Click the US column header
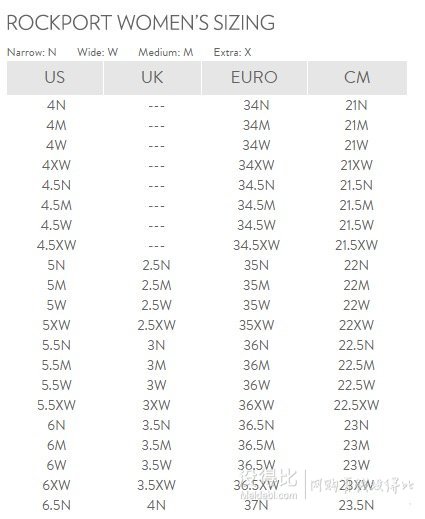The image size is (425, 519). click(55, 78)
